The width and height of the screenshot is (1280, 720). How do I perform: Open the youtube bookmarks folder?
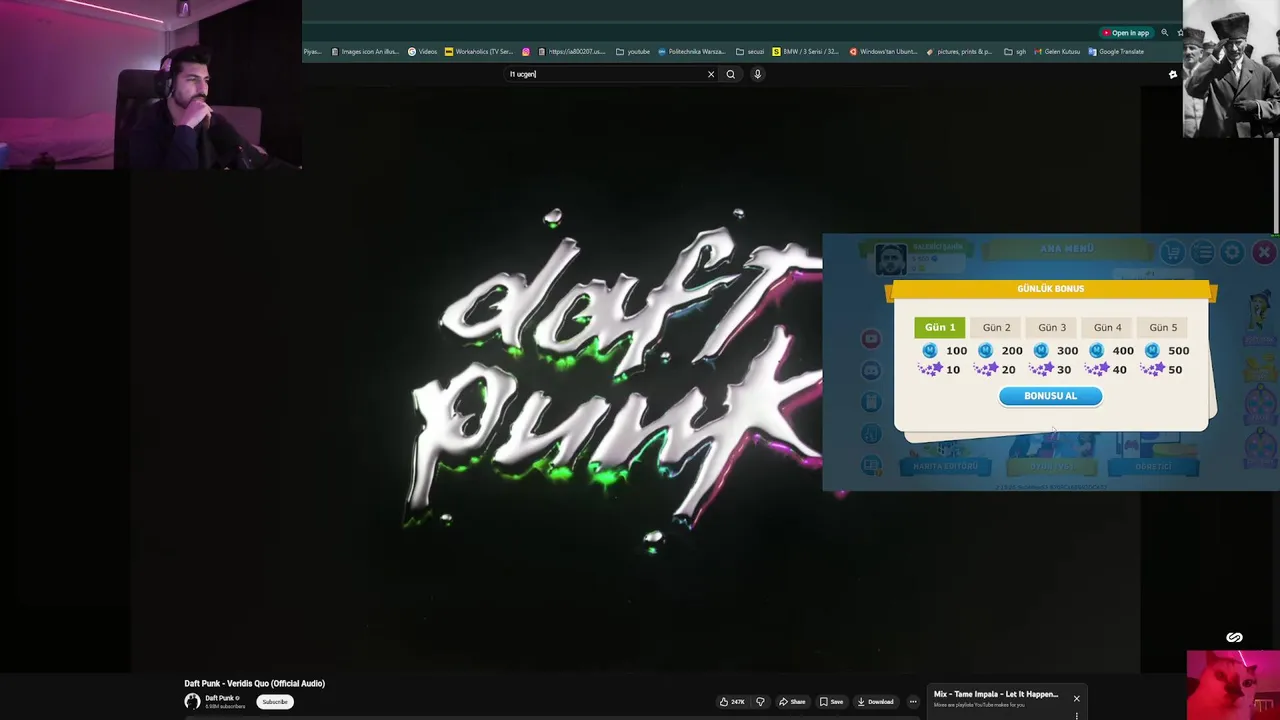click(x=633, y=52)
